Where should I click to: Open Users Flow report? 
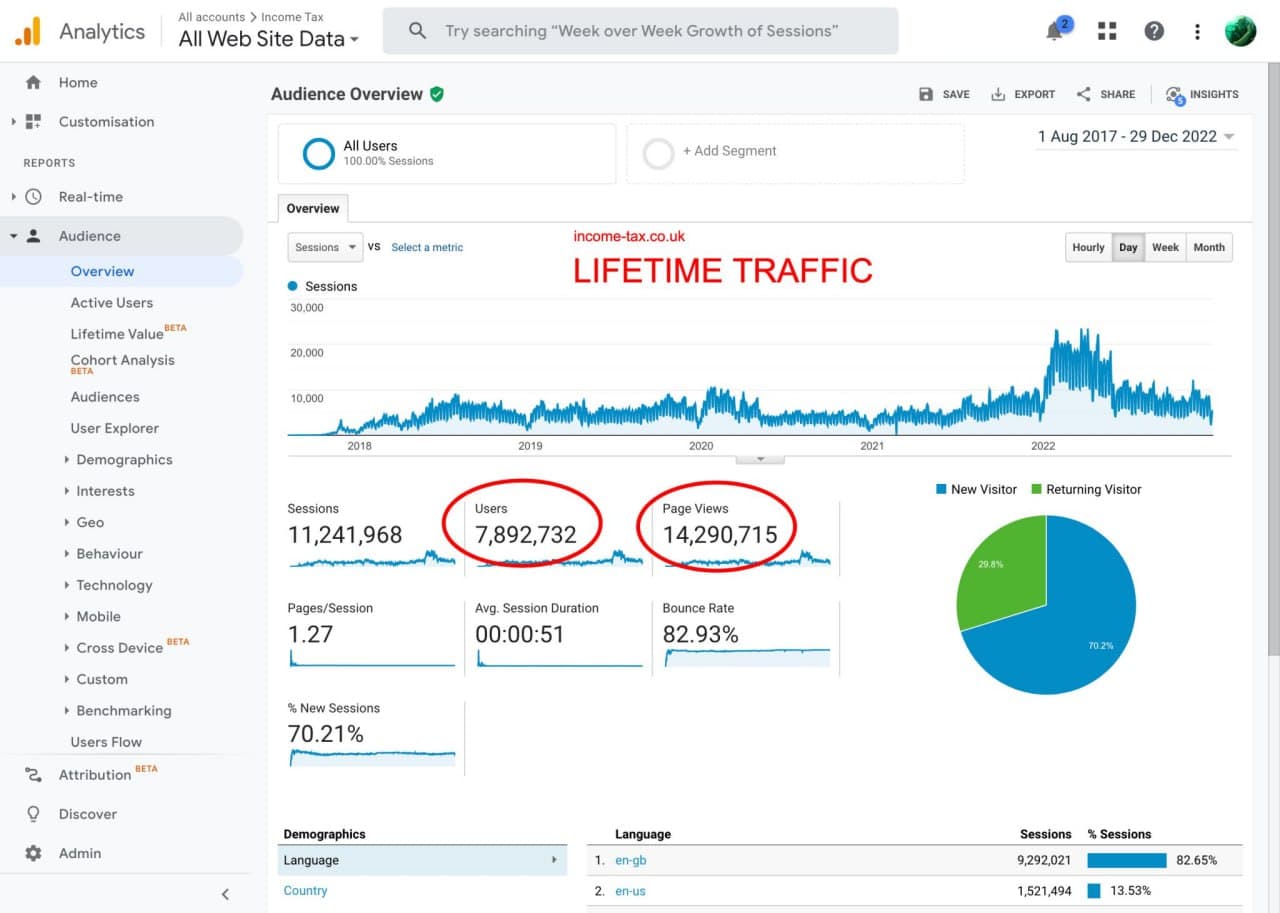point(106,742)
